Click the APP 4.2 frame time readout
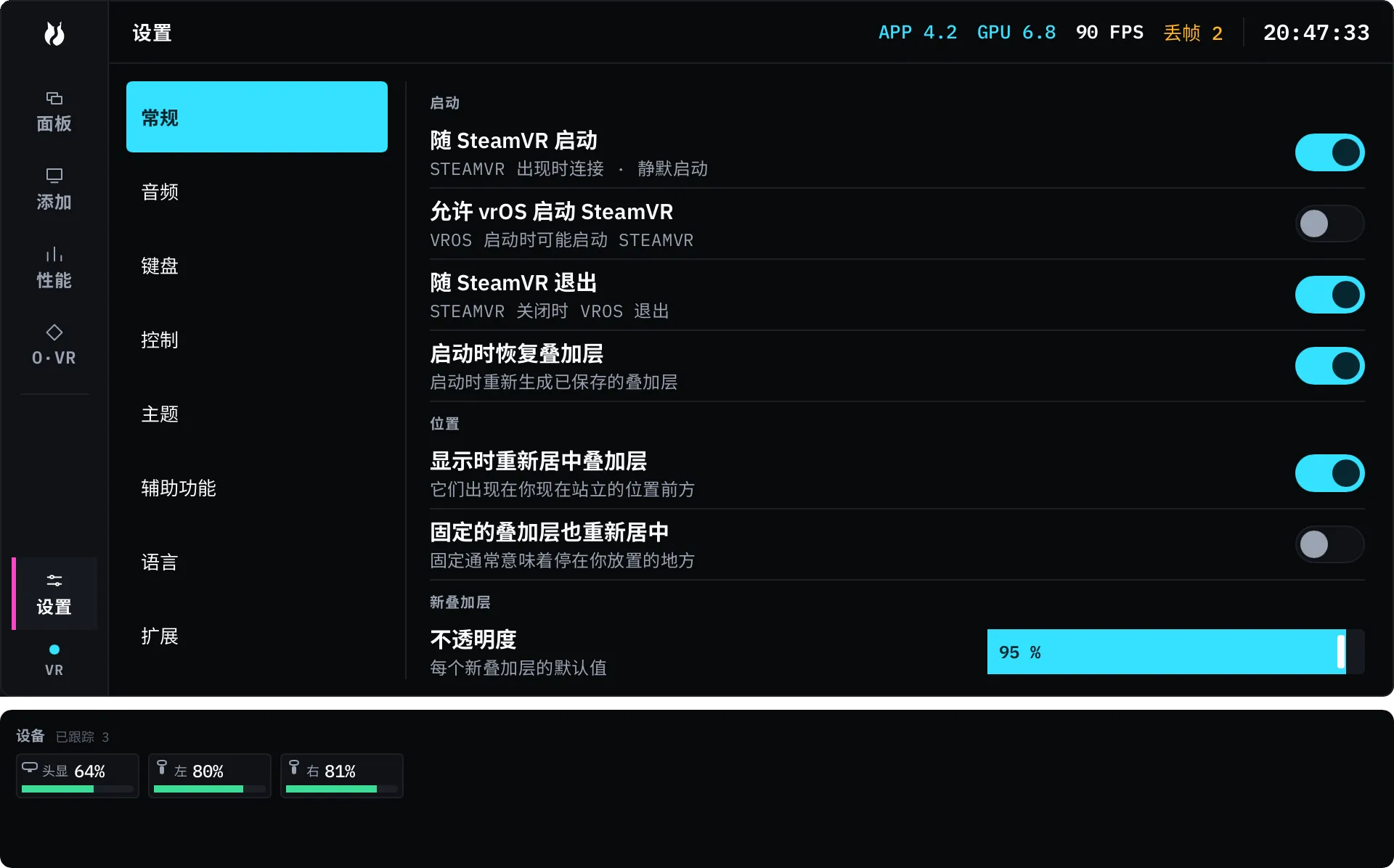 click(x=918, y=33)
